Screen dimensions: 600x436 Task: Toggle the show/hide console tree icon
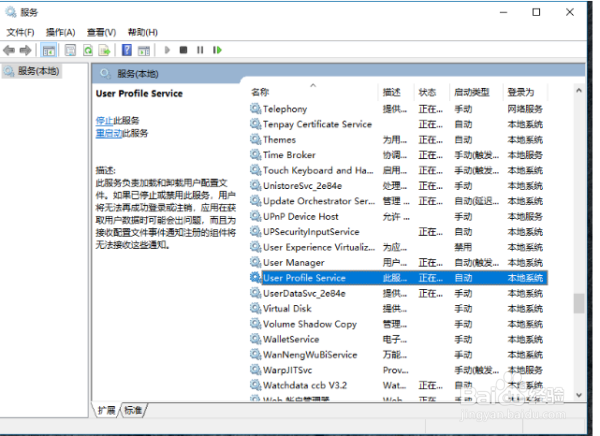(x=49, y=50)
